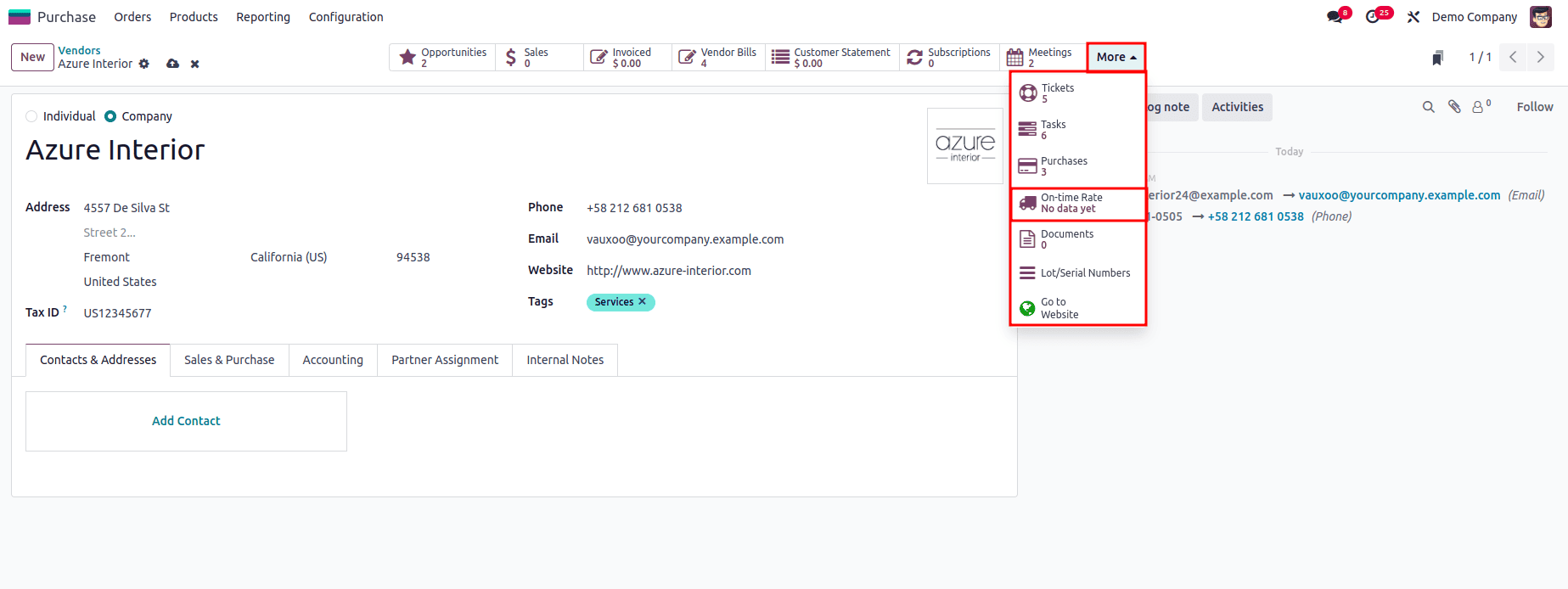Open Tickets from the More menu
Image resolution: width=1568 pixels, height=589 pixels.
[1078, 93]
